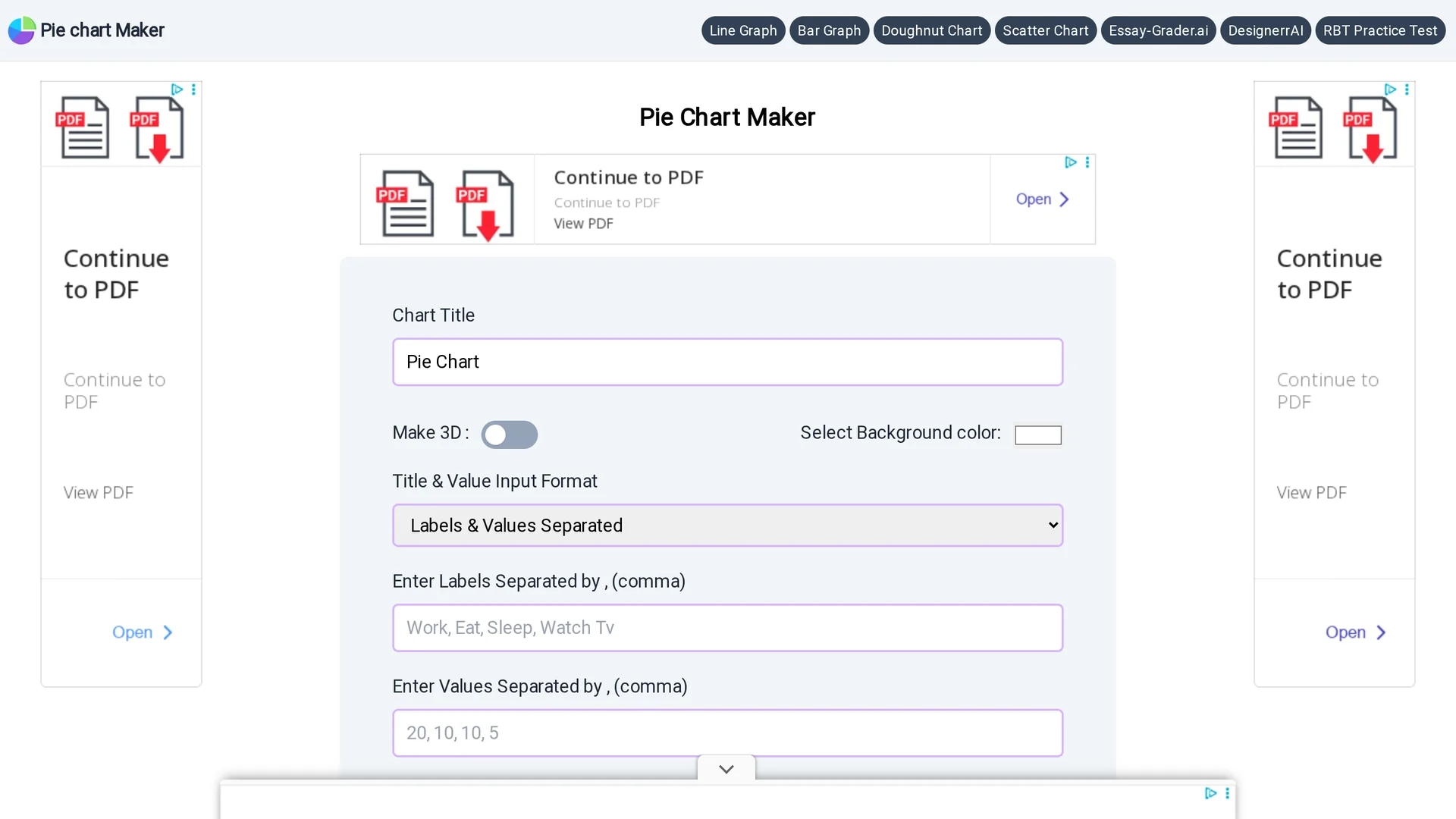This screenshot has height=819, width=1456.
Task: Click the AdChoices icon in center banner ad
Action: point(1070,162)
